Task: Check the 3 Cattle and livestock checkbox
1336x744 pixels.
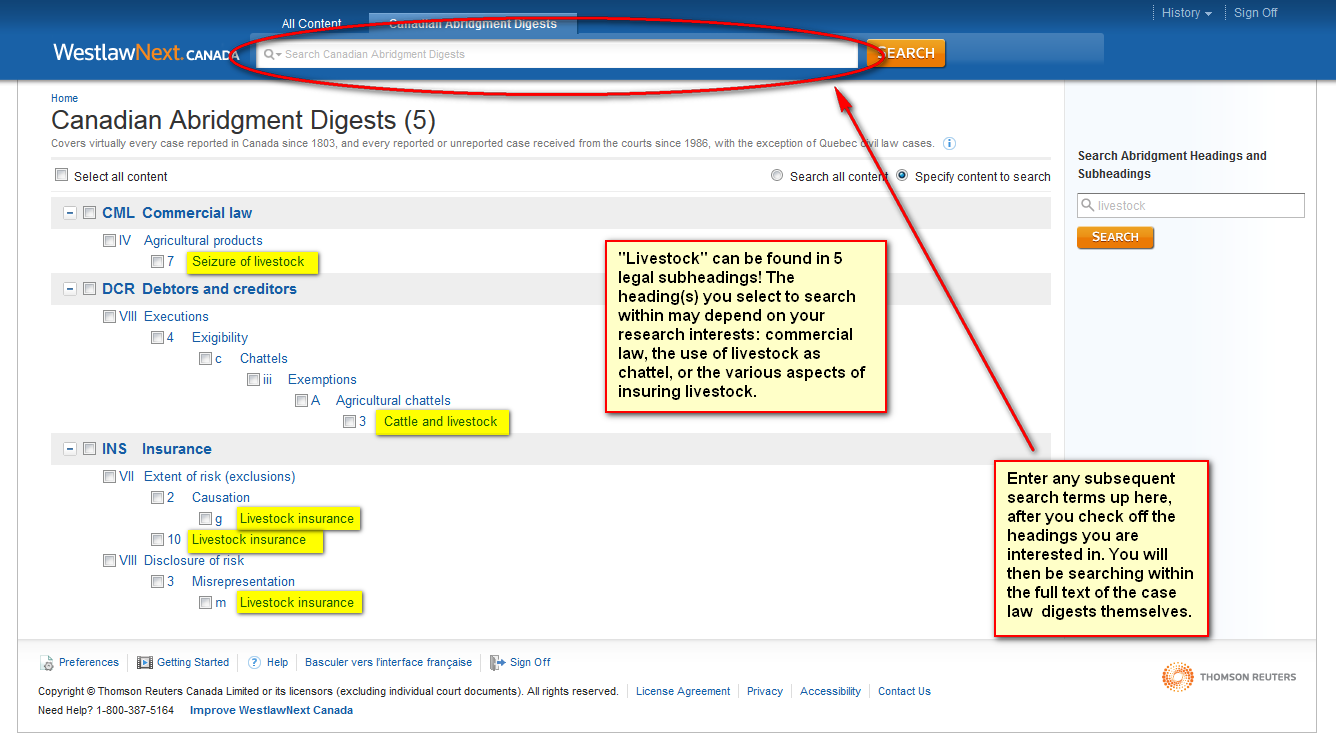Action: coord(349,421)
